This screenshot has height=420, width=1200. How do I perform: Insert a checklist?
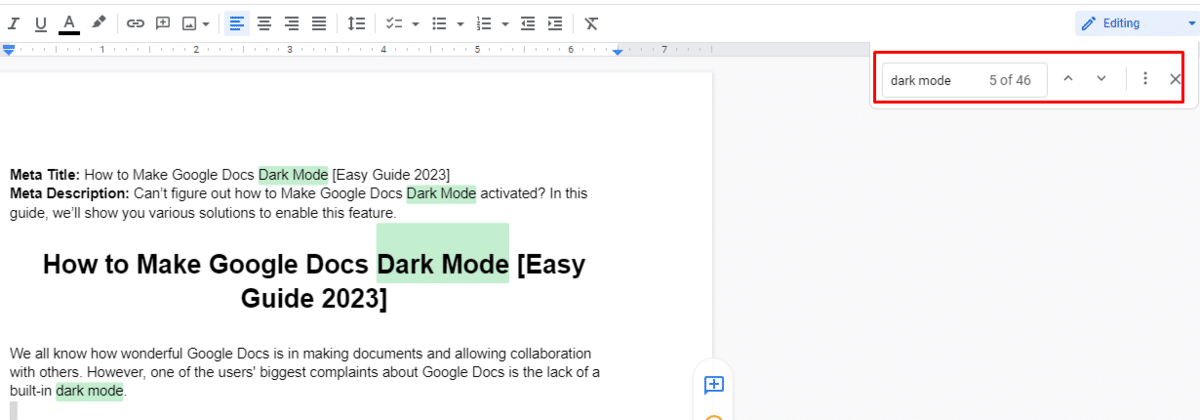[393, 23]
